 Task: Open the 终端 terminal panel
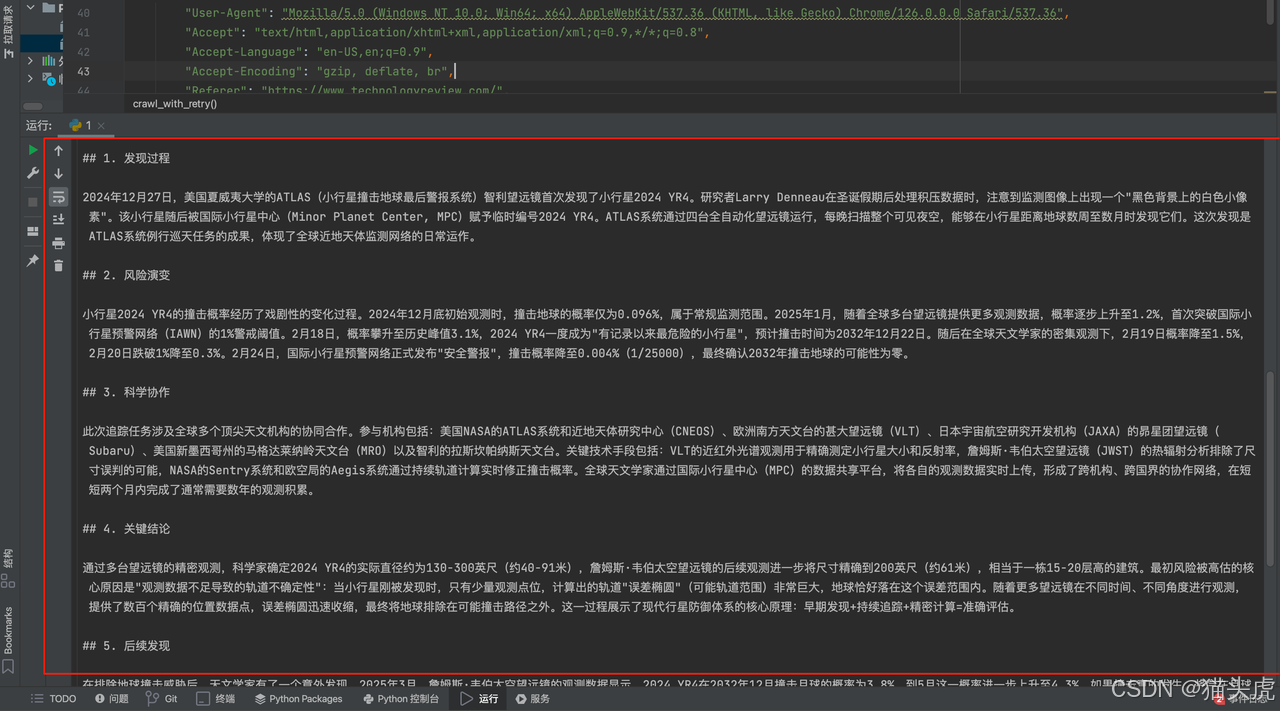(x=215, y=699)
